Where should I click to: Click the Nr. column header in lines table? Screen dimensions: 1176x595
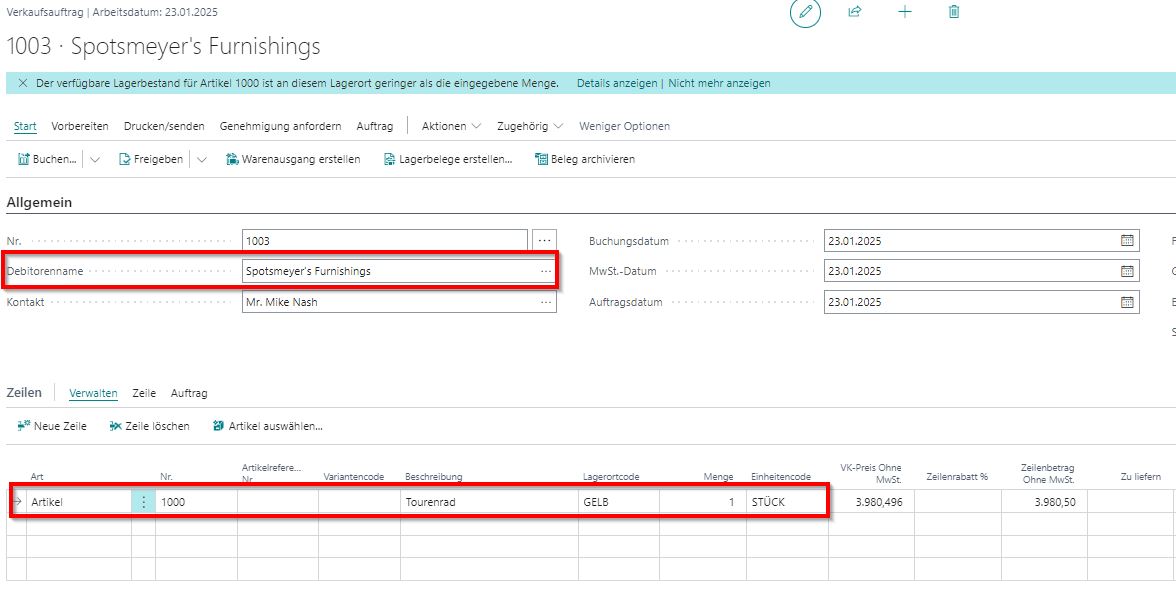click(166, 476)
